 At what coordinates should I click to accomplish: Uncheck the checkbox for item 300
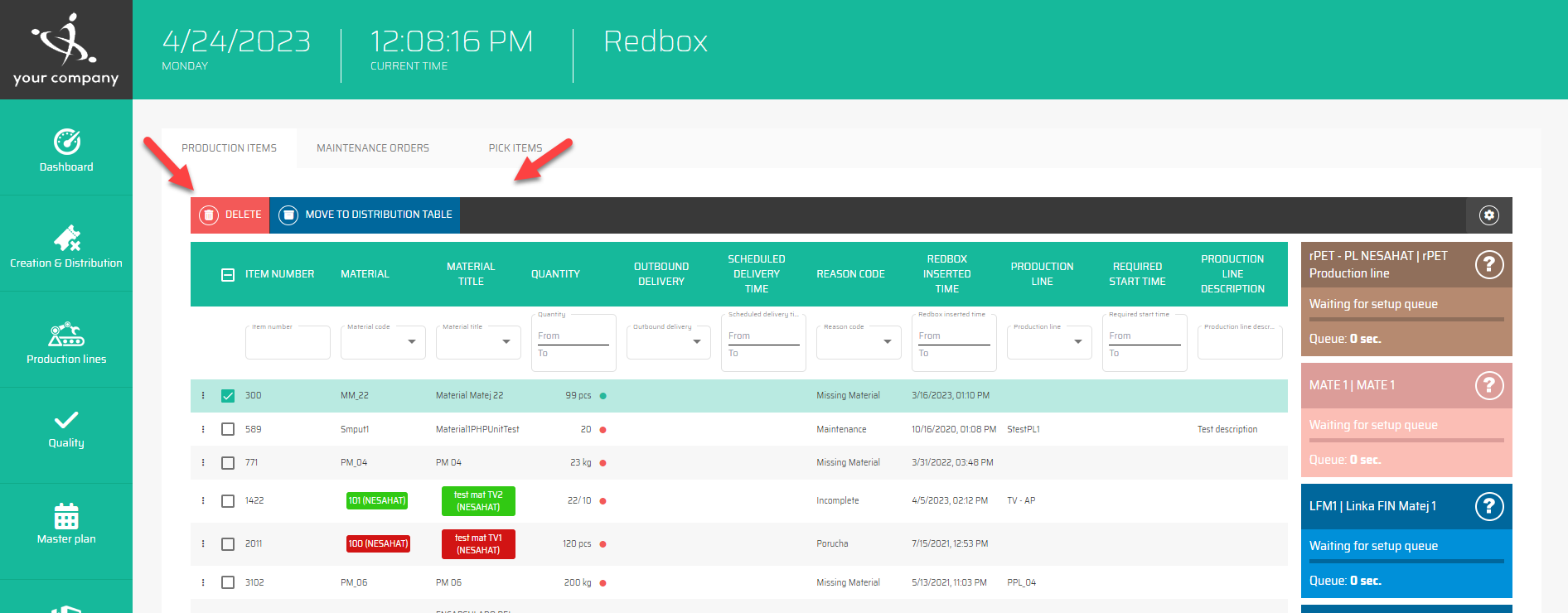tap(228, 396)
